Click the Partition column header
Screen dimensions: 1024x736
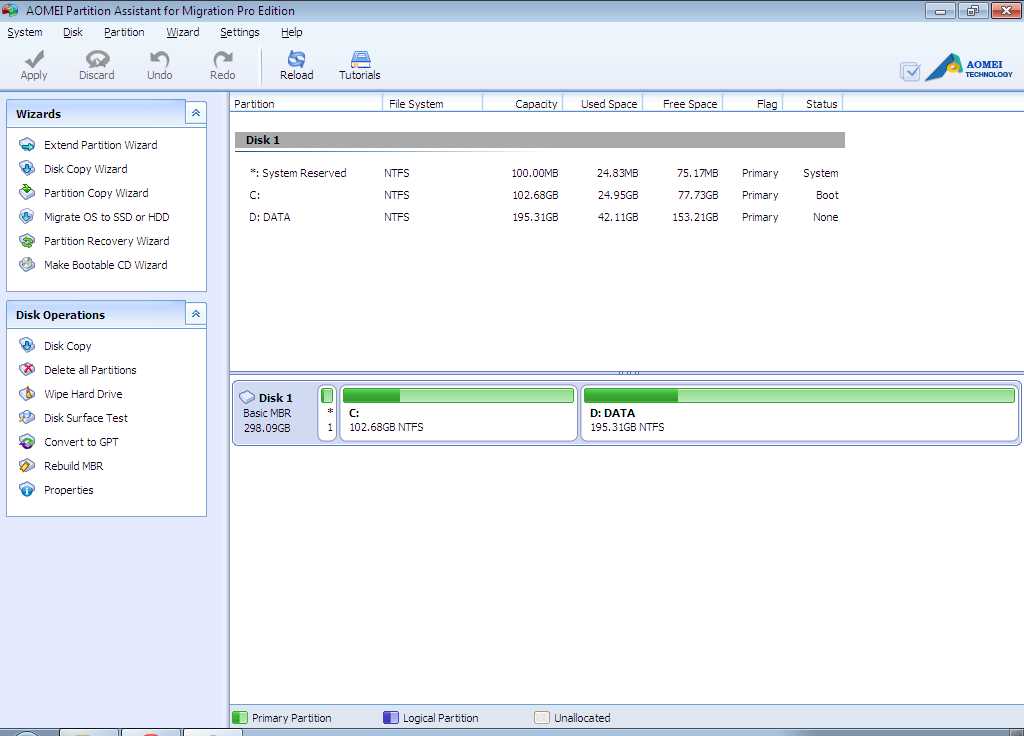point(306,103)
